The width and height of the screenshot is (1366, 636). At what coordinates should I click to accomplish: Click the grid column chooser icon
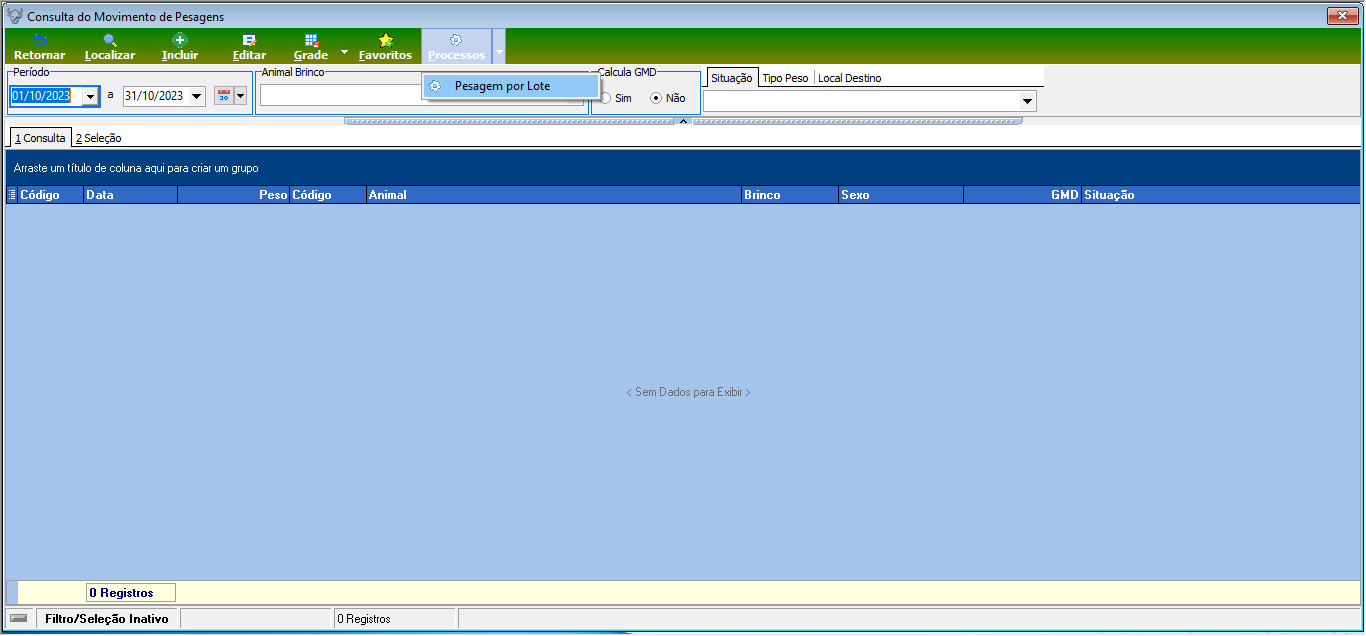point(12,195)
